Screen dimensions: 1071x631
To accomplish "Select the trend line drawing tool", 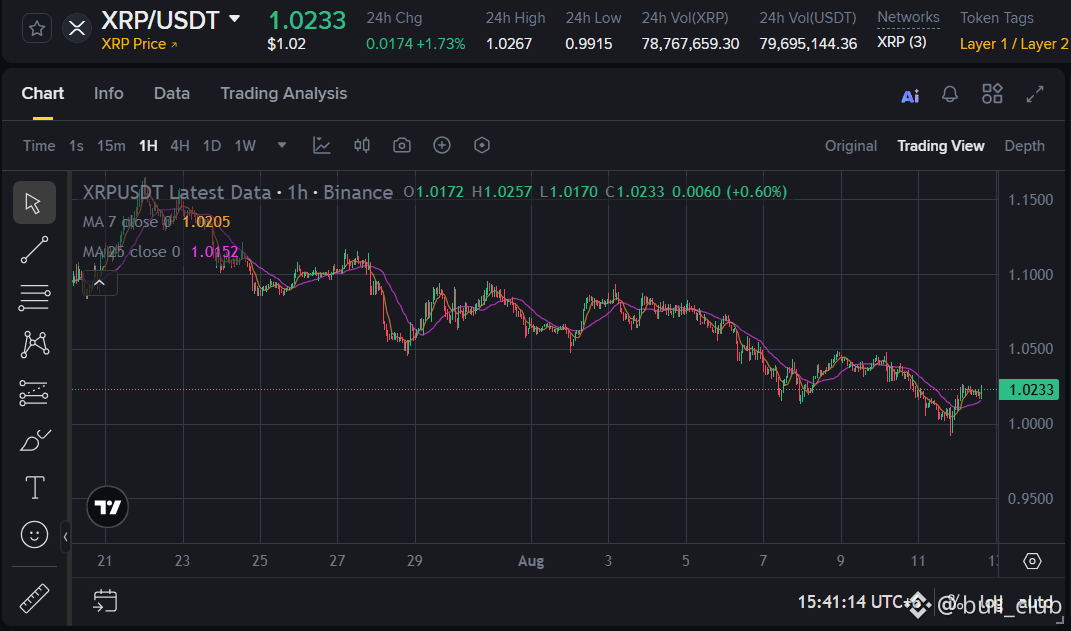I will (x=34, y=250).
